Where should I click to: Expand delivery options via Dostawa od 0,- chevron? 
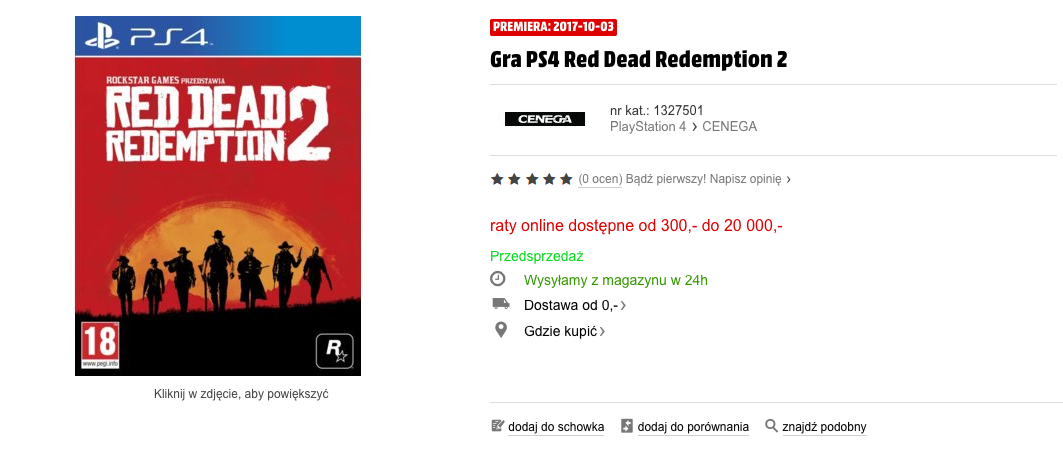tap(623, 306)
